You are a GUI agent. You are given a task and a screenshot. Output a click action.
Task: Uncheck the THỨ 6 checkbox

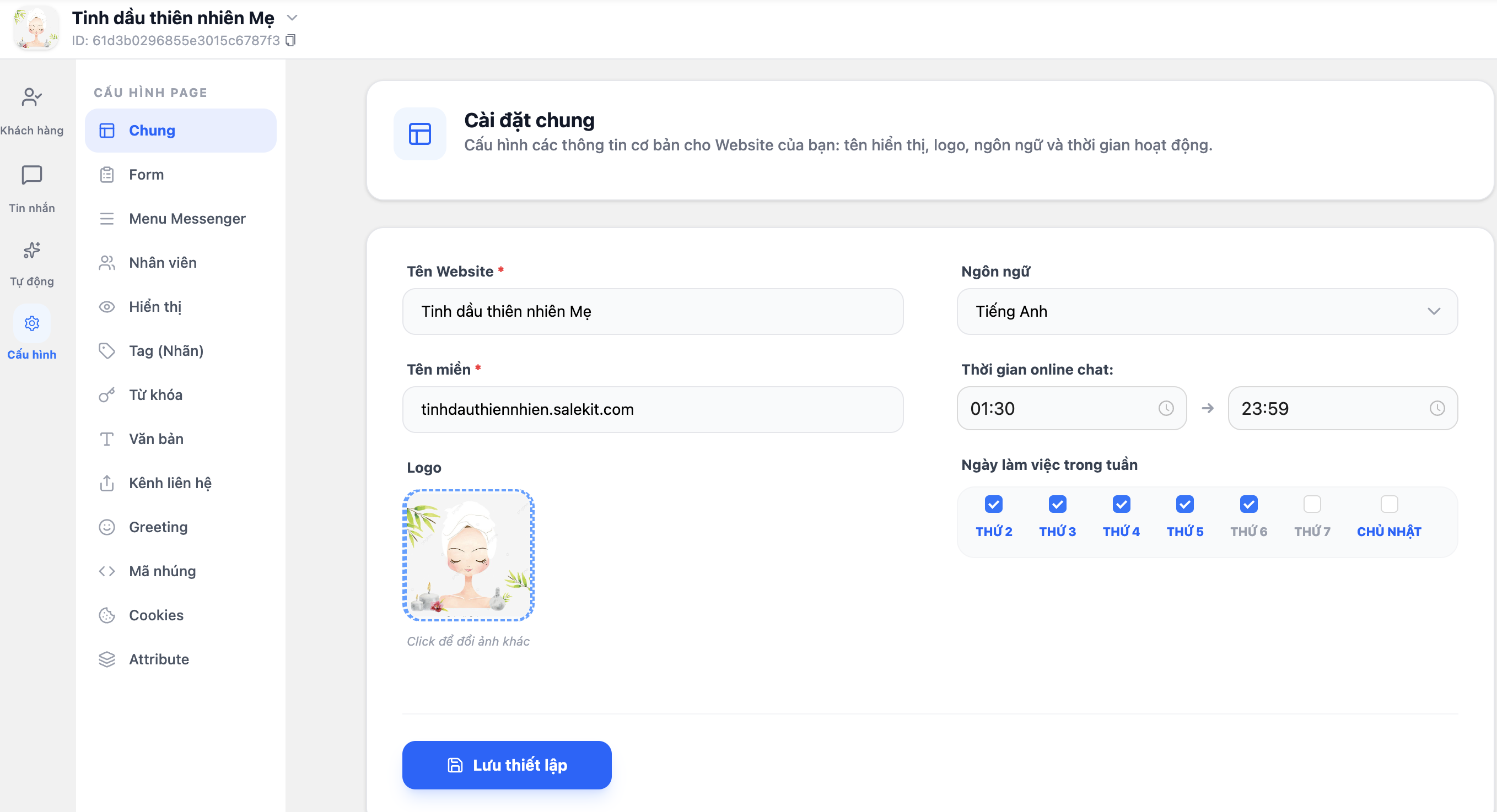click(1248, 504)
